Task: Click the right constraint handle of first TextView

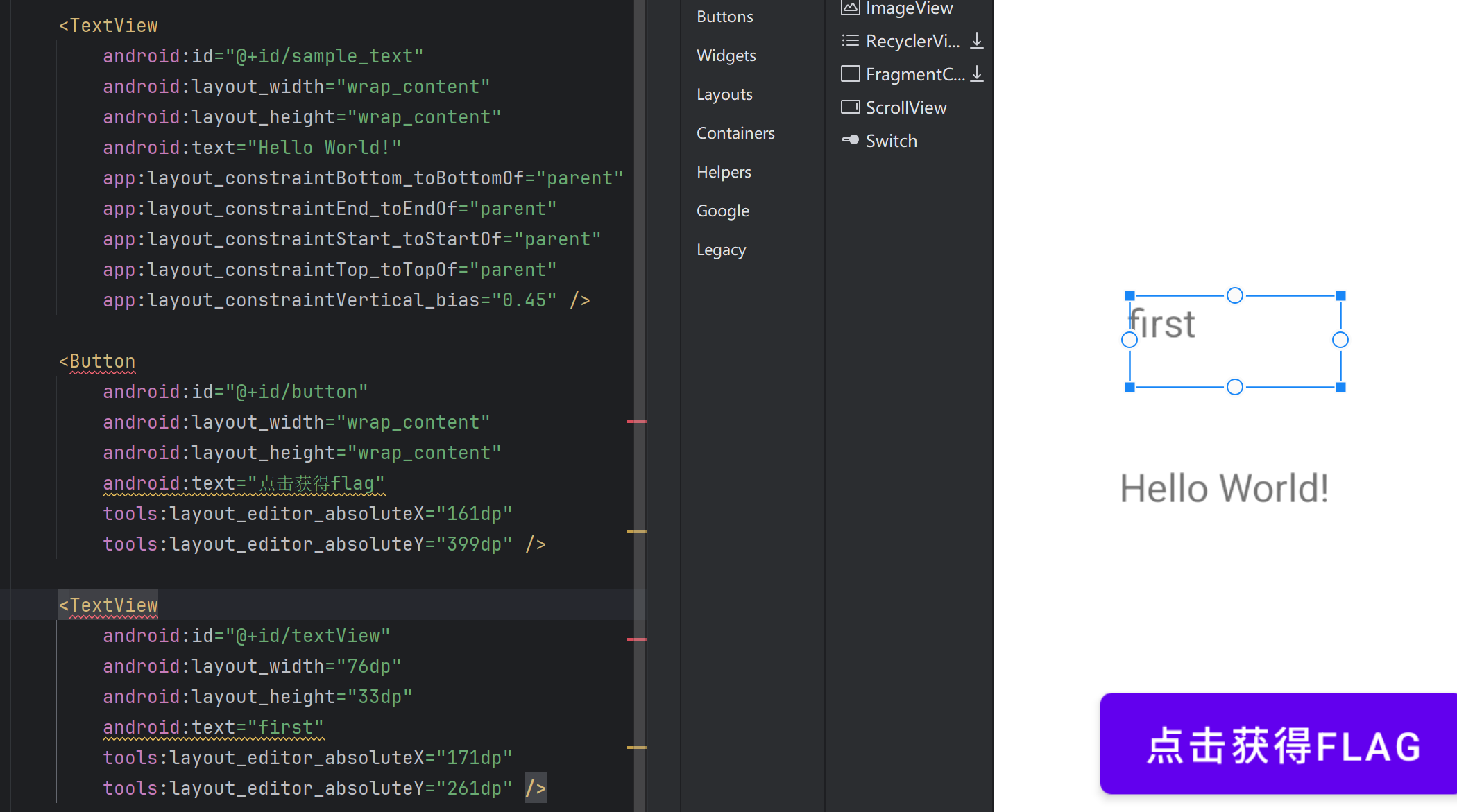Action: coord(1340,340)
